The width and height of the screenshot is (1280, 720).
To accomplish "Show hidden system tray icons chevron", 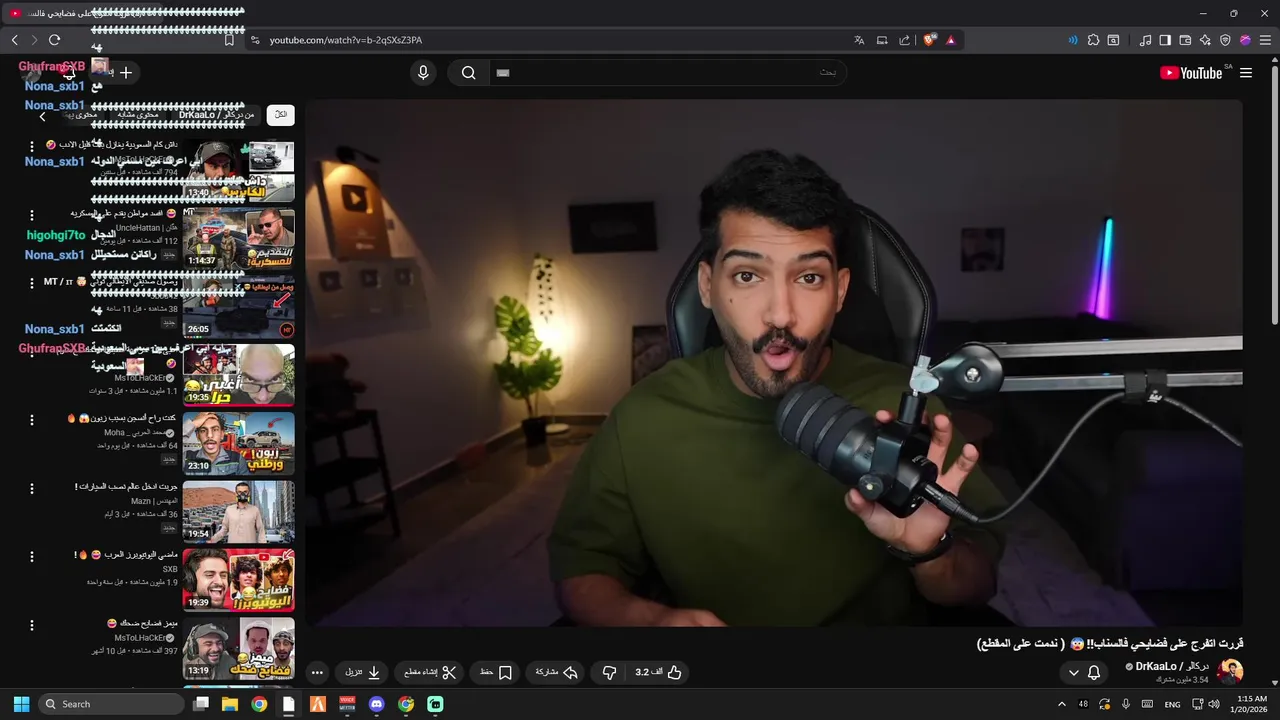I will (1062, 704).
